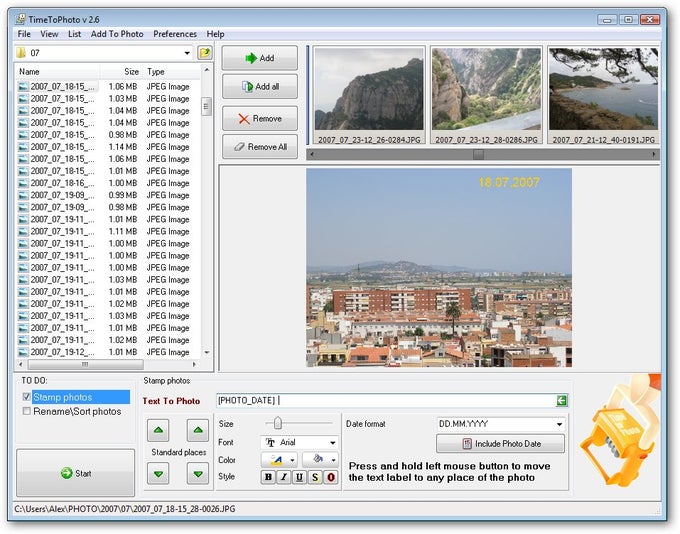Click the Include Photo Date button
The height and width of the screenshot is (534, 680).
point(501,444)
